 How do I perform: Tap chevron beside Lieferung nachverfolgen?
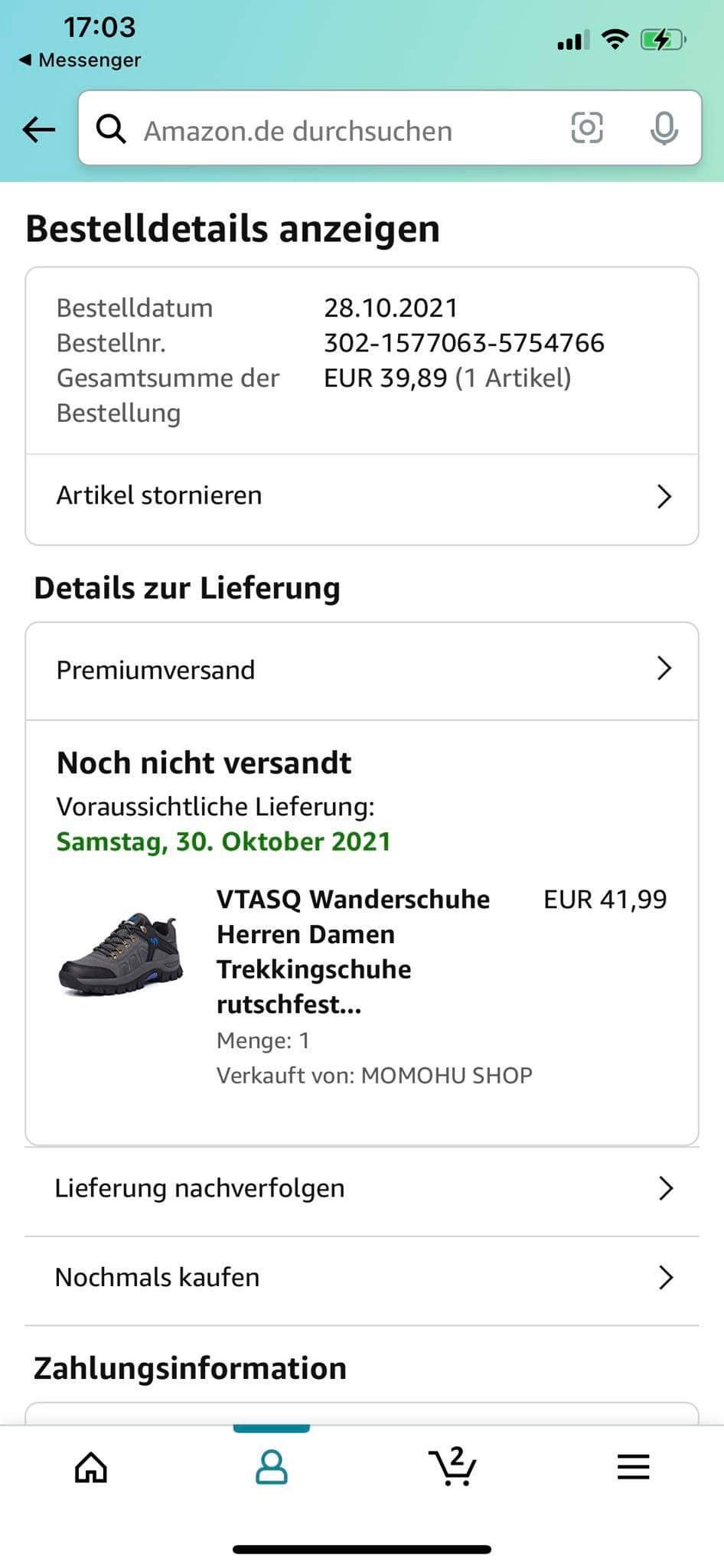666,1188
